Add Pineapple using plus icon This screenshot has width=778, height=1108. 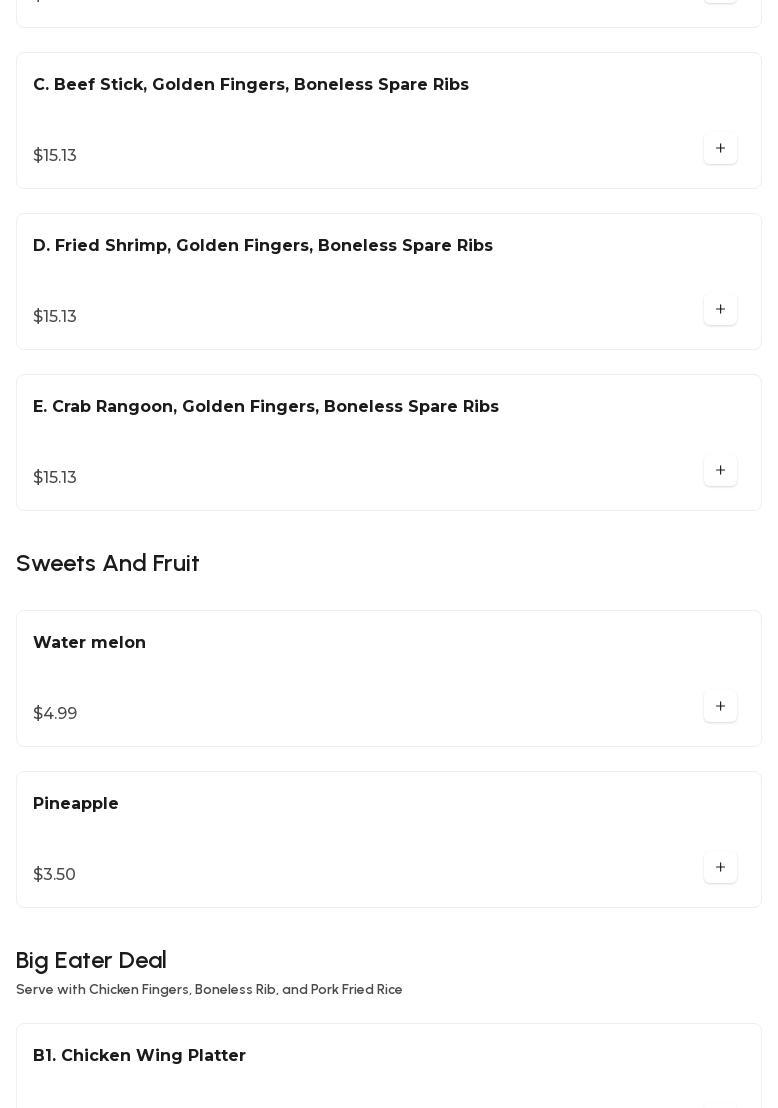(x=720, y=867)
